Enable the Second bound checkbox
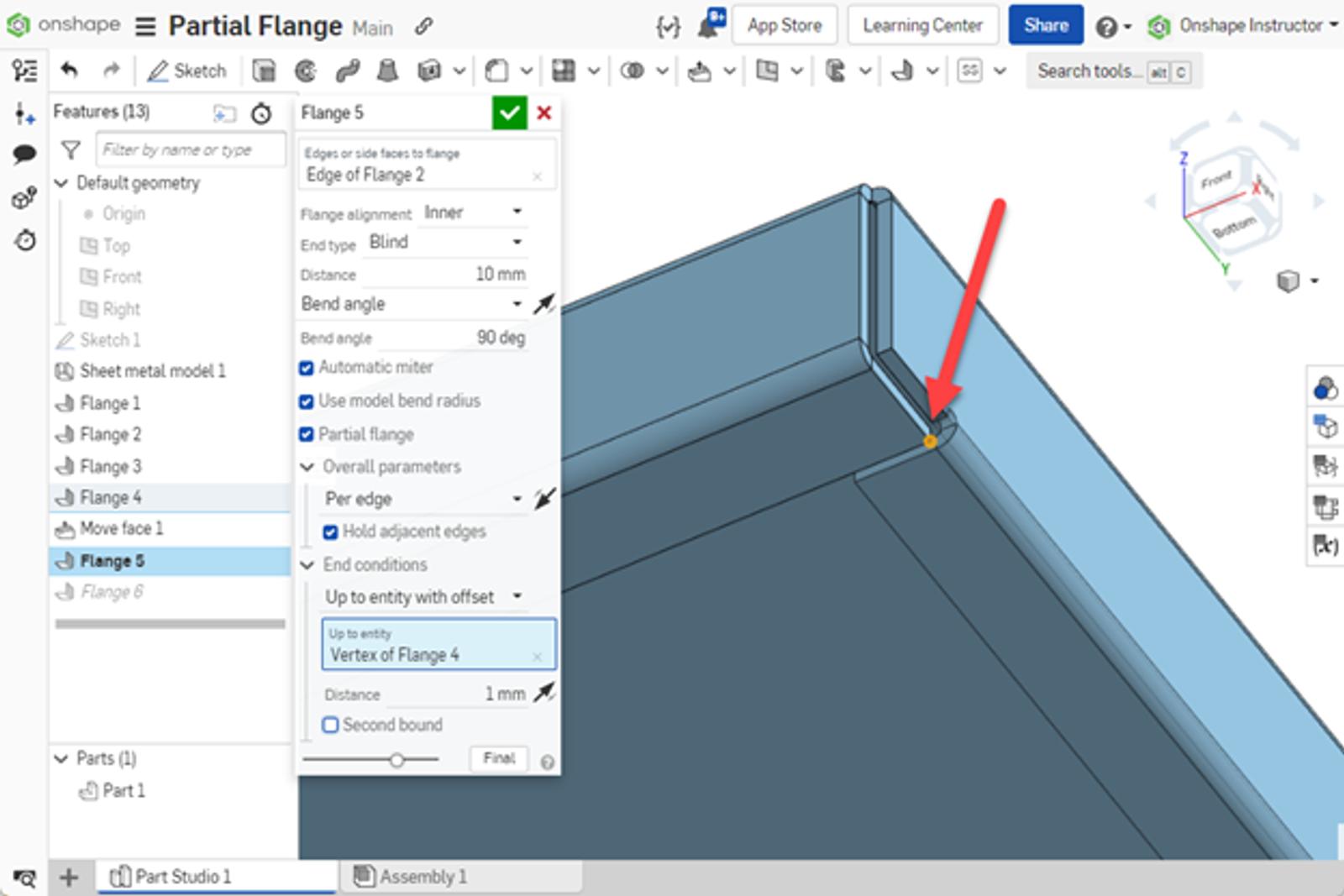The height and width of the screenshot is (896, 1344). pyautogui.click(x=330, y=724)
